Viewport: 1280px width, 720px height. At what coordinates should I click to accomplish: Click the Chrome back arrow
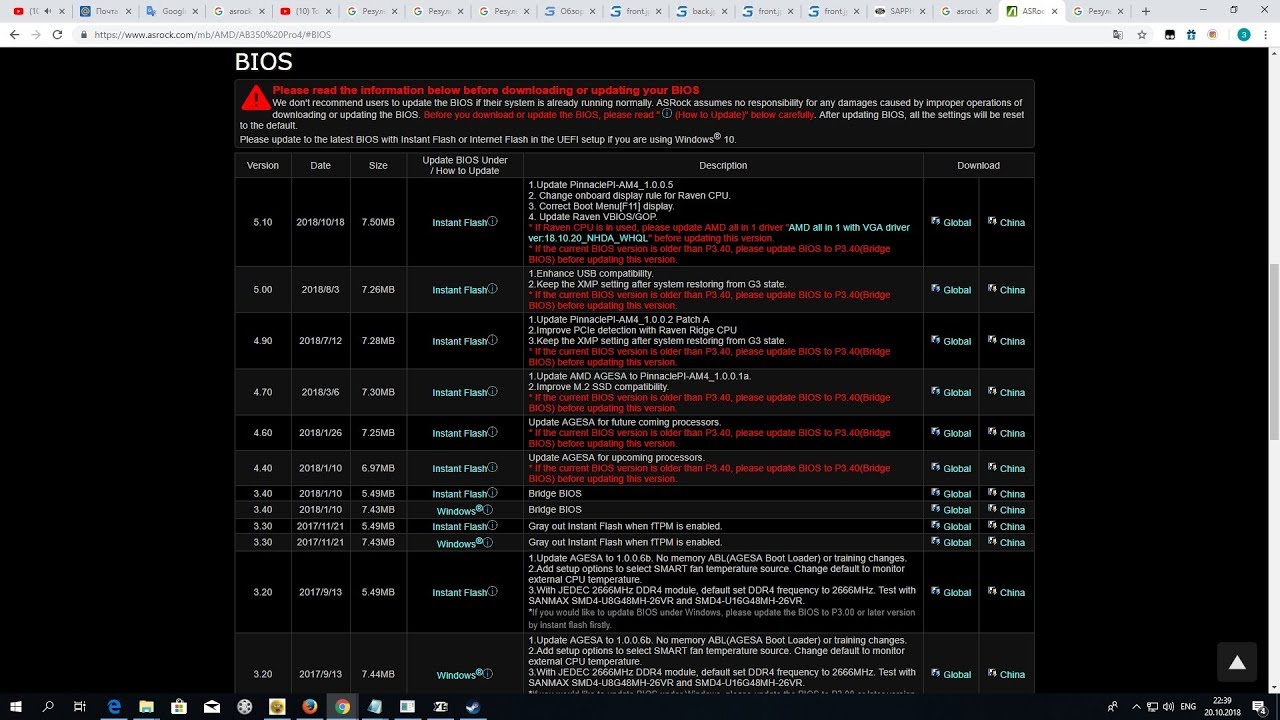(x=14, y=34)
